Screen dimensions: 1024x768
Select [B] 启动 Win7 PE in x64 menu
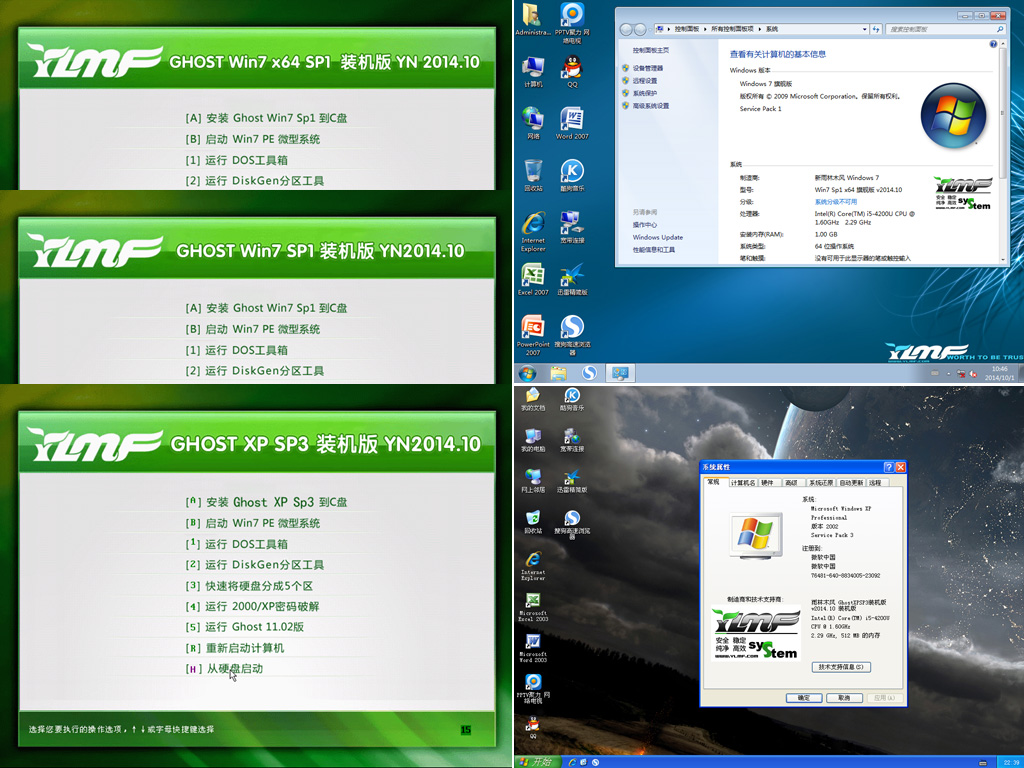(253, 139)
